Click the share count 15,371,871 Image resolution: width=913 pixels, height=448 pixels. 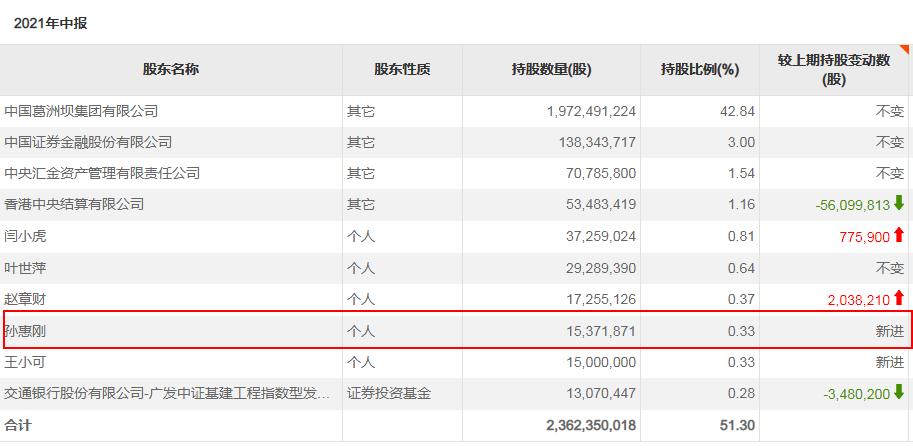pyautogui.click(x=602, y=331)
